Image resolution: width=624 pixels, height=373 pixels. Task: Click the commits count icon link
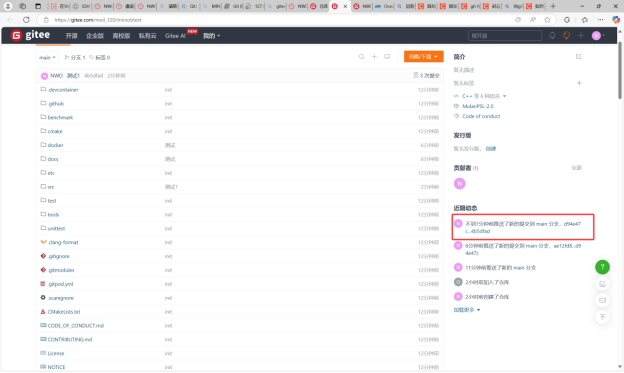tap(426, 75)
